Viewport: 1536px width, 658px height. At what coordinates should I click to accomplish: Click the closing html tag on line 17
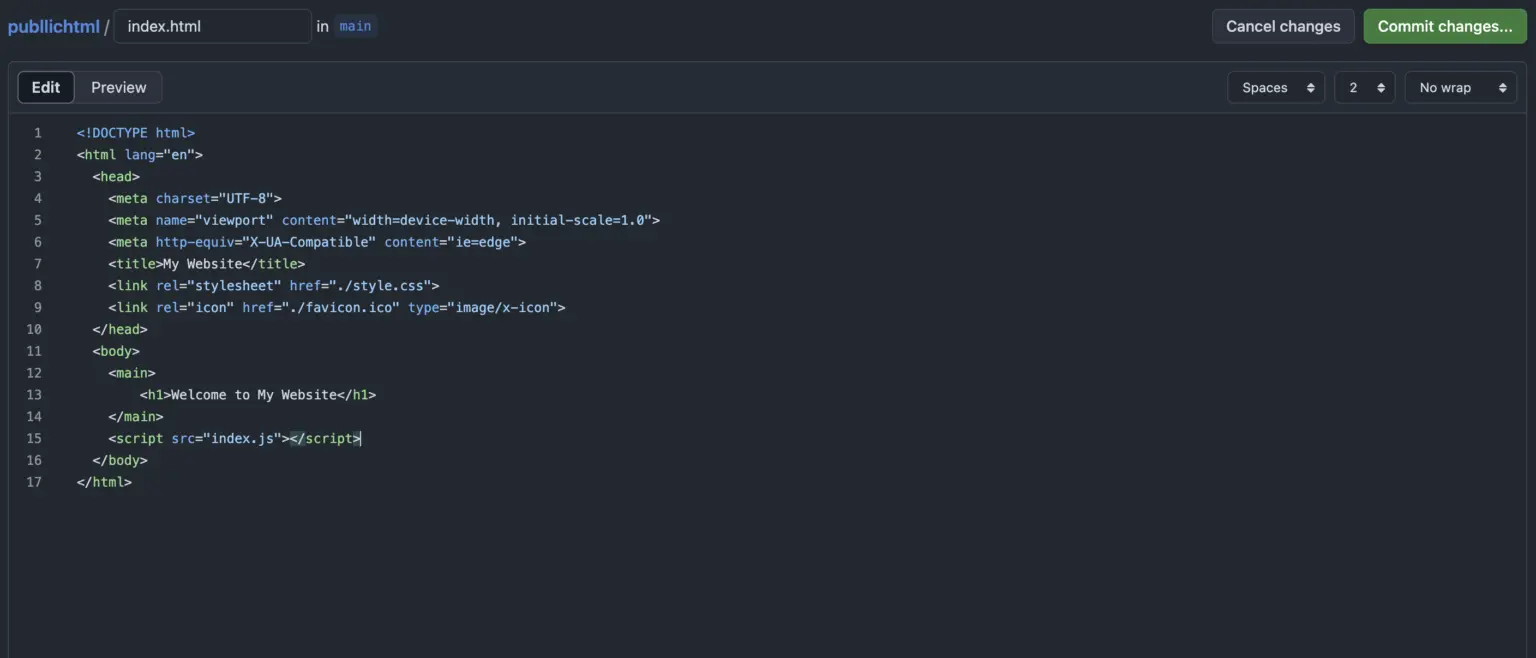point(104,481)
